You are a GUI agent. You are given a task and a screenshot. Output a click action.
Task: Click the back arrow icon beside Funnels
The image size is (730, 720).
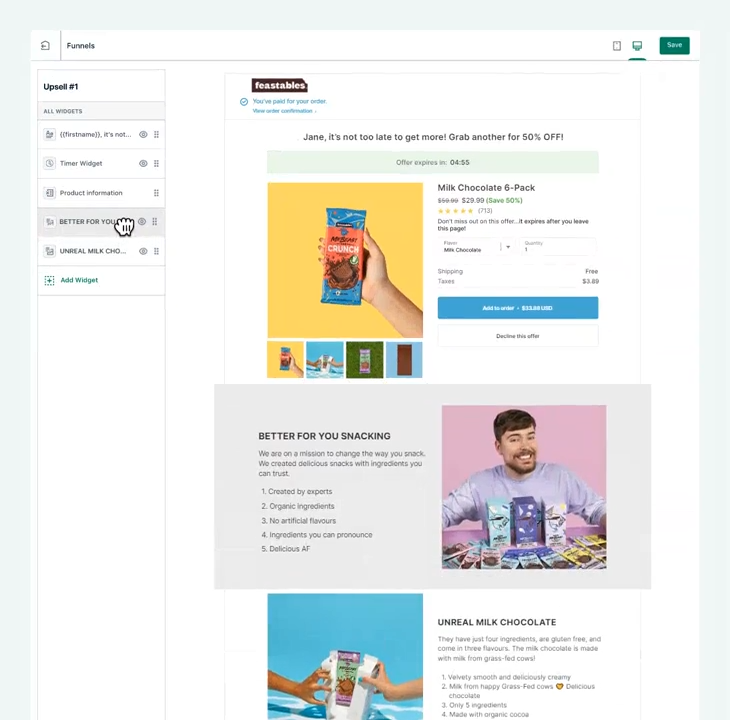click(x=45, y=46)
